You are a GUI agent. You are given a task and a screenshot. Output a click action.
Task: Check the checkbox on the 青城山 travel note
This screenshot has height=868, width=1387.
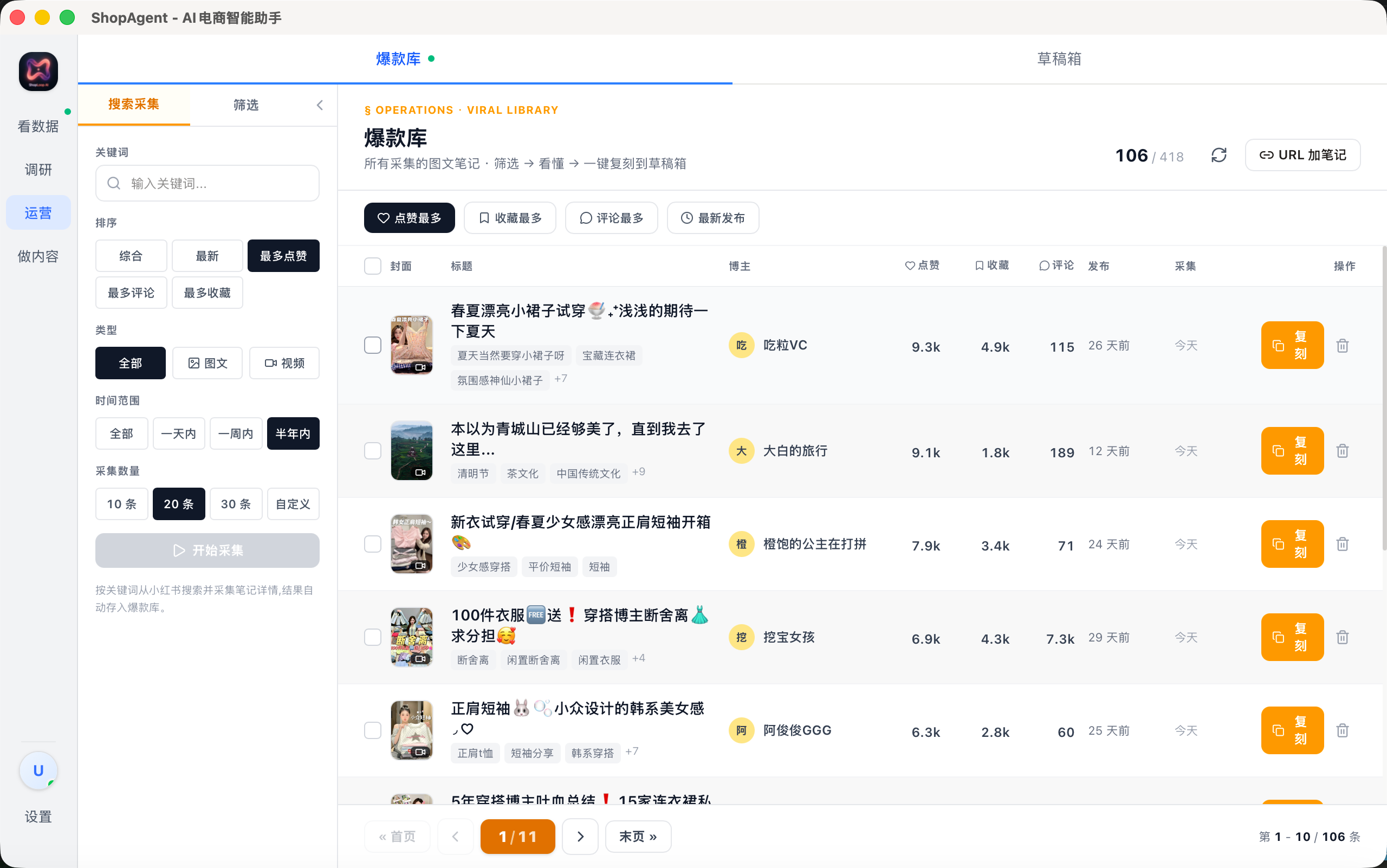pyautogui.click(x=373, y=451)
